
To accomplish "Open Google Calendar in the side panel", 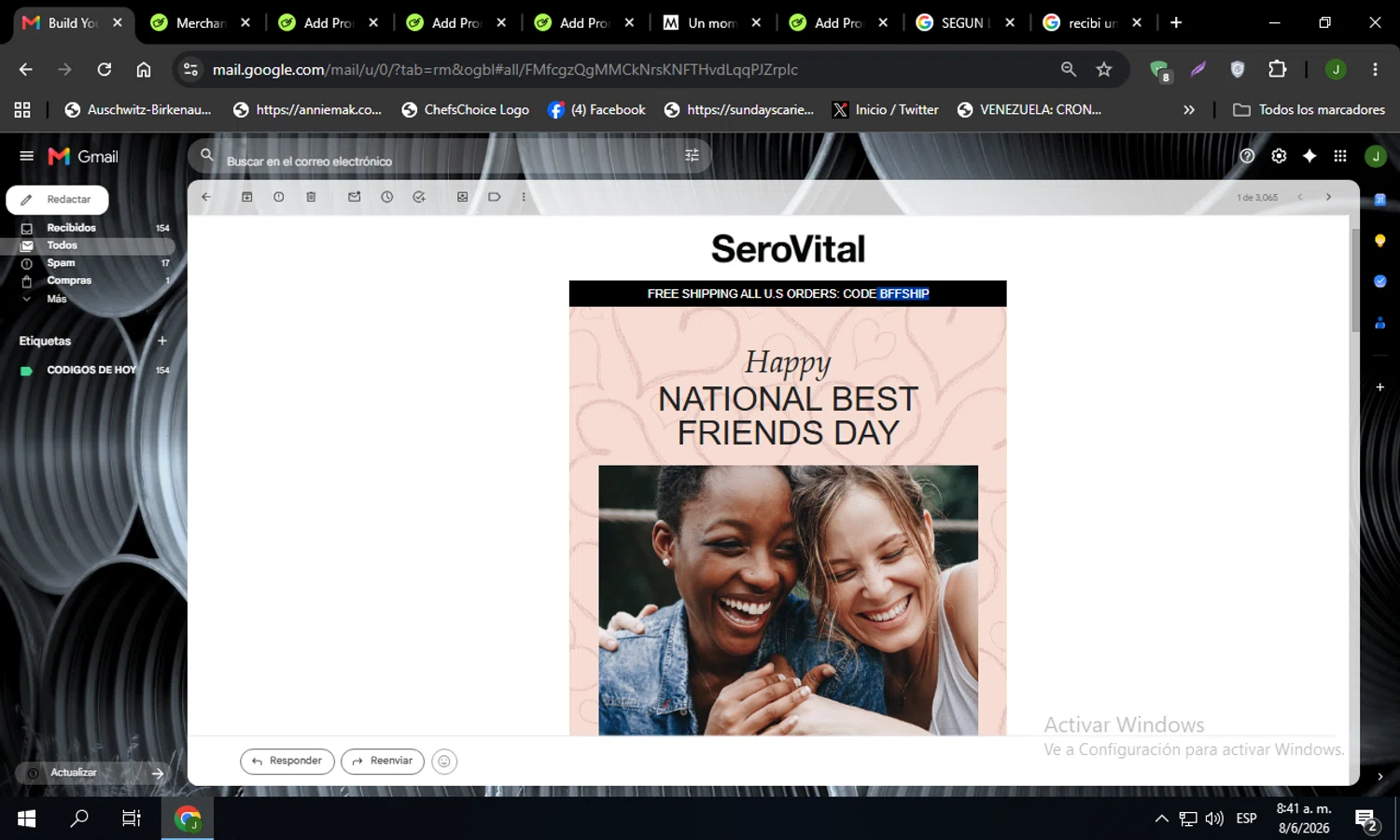I will point(1379,199).
